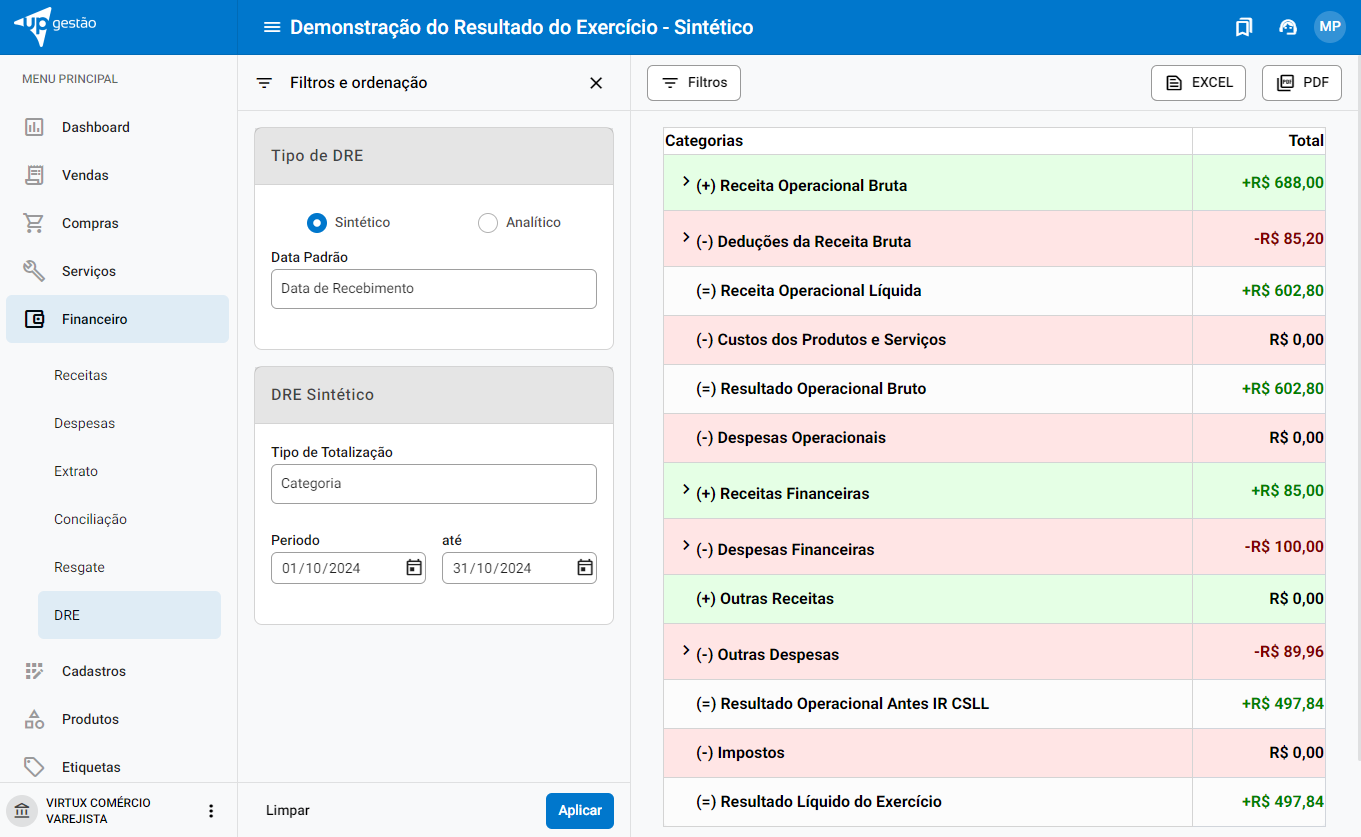Click the hamburger menu icon in header
This screenshot has height=837, width=1361.
271,27
